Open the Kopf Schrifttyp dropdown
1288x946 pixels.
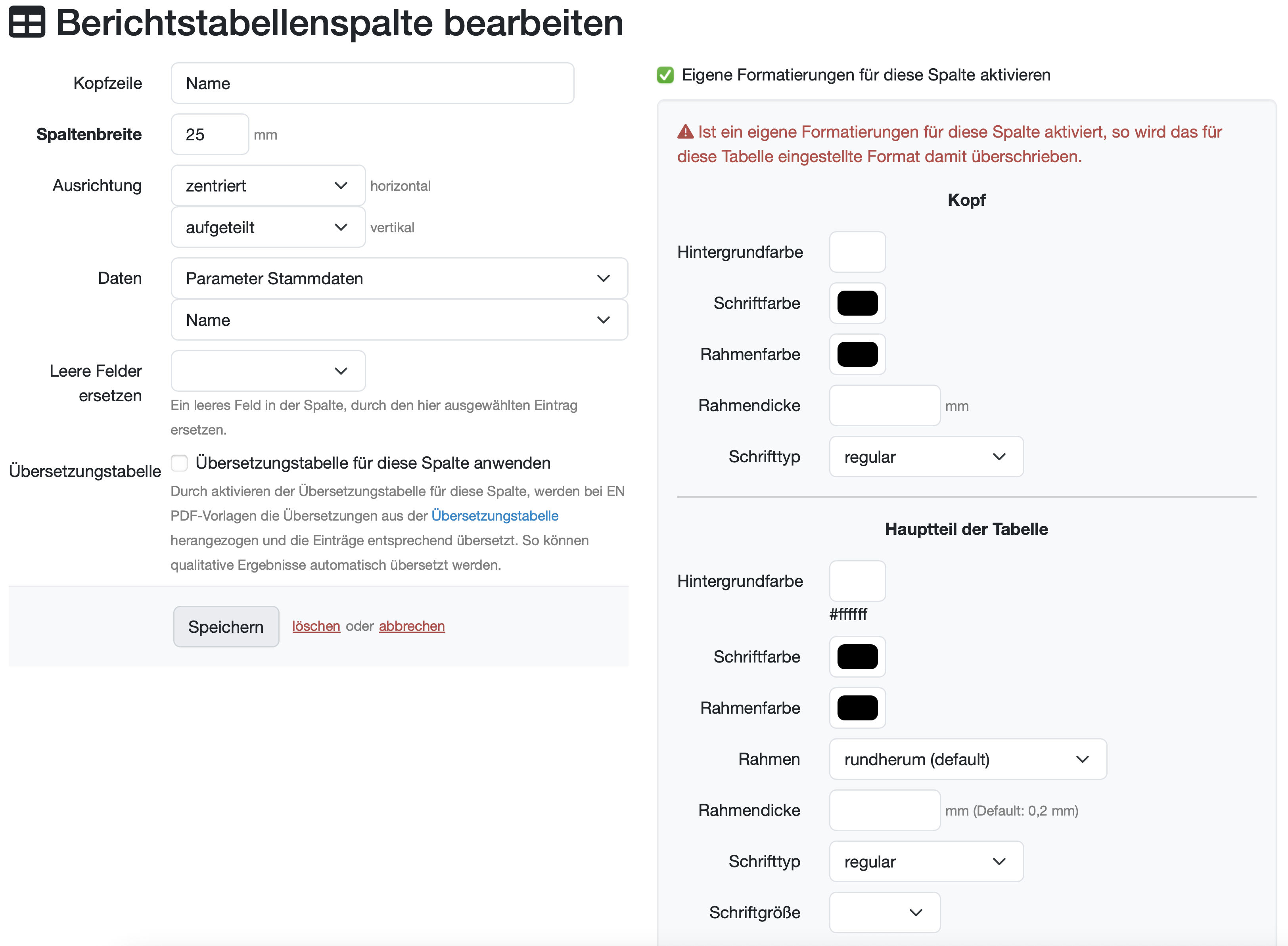coord(926,457)
